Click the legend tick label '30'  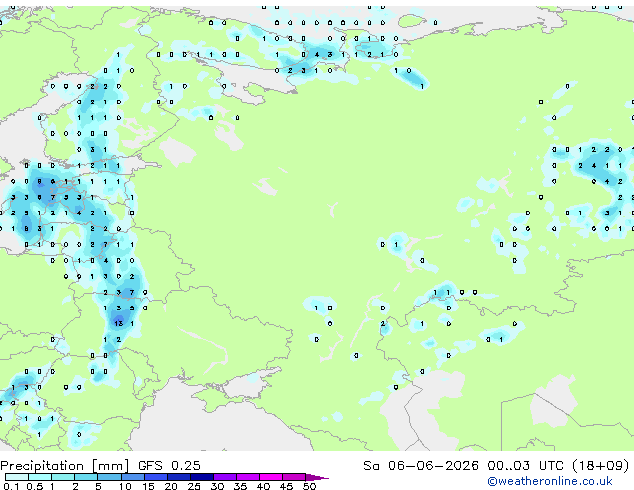217,486
